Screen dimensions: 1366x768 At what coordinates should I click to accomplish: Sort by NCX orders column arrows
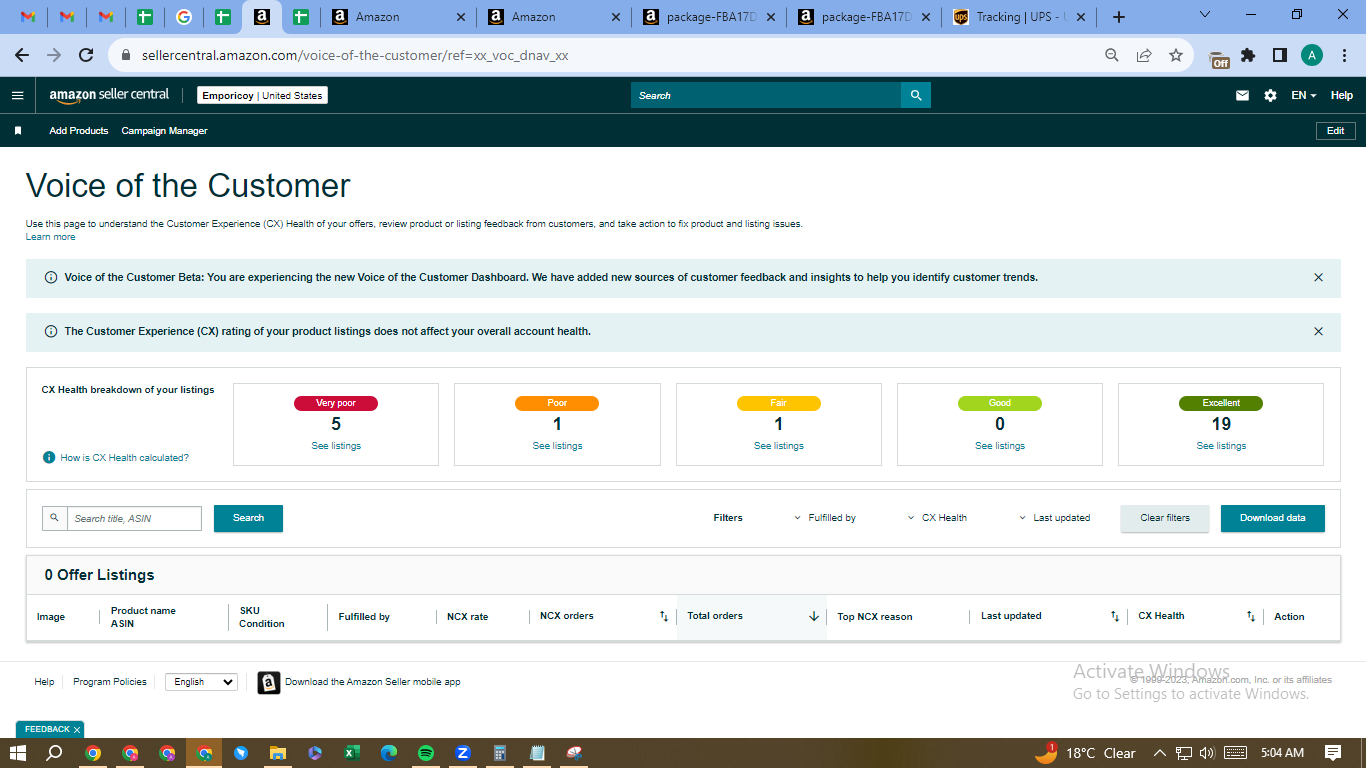click(664, 616)
